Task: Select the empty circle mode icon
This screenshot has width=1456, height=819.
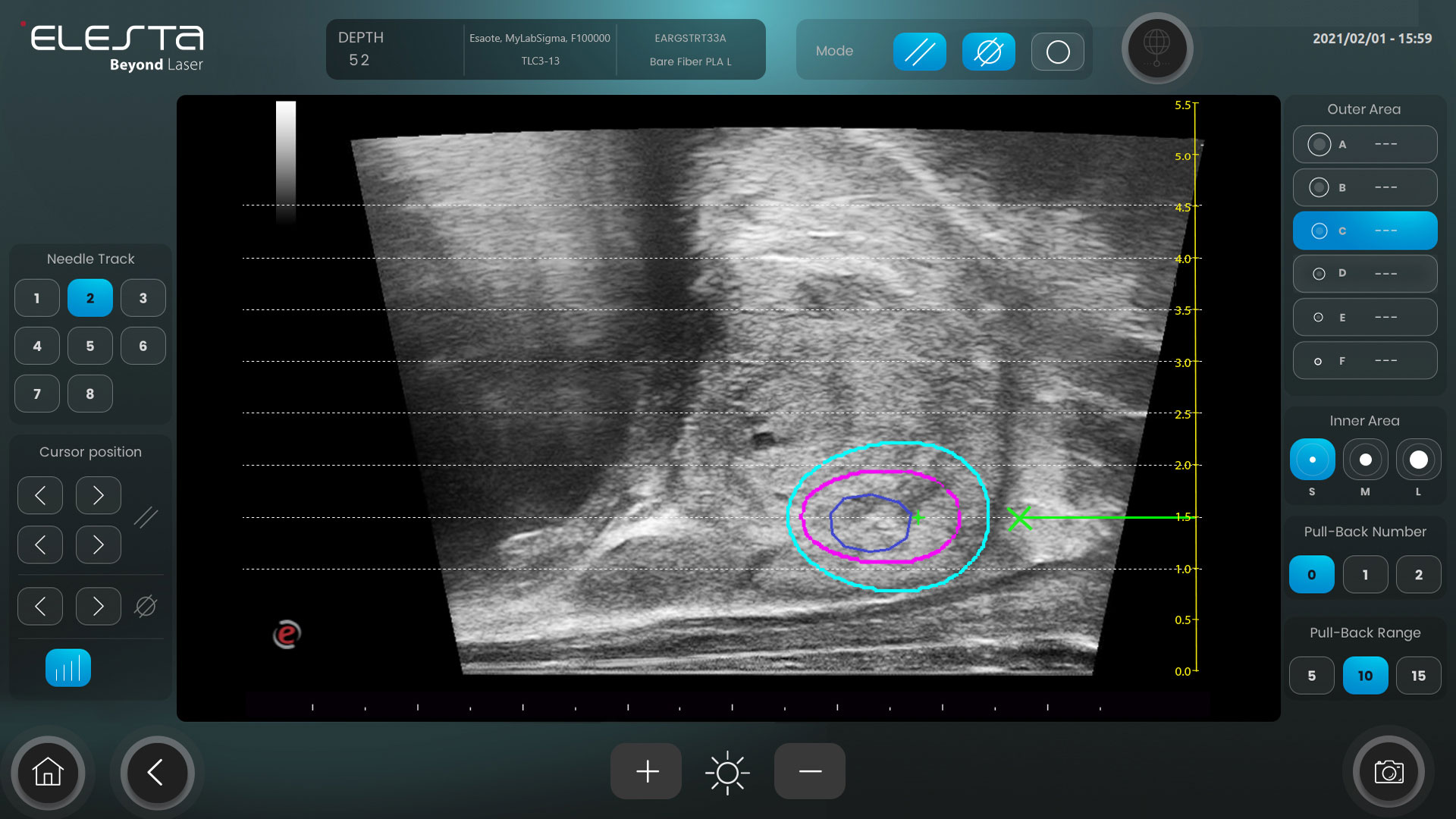Action: [x=1057, y=52]
